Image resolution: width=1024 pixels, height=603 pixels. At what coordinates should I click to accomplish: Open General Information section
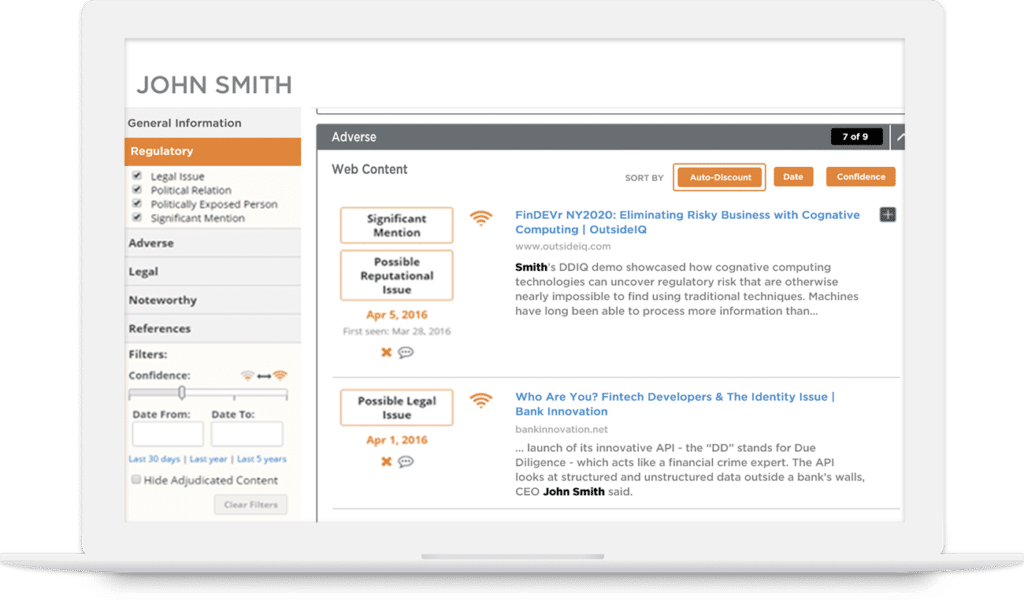pos(213,123)
